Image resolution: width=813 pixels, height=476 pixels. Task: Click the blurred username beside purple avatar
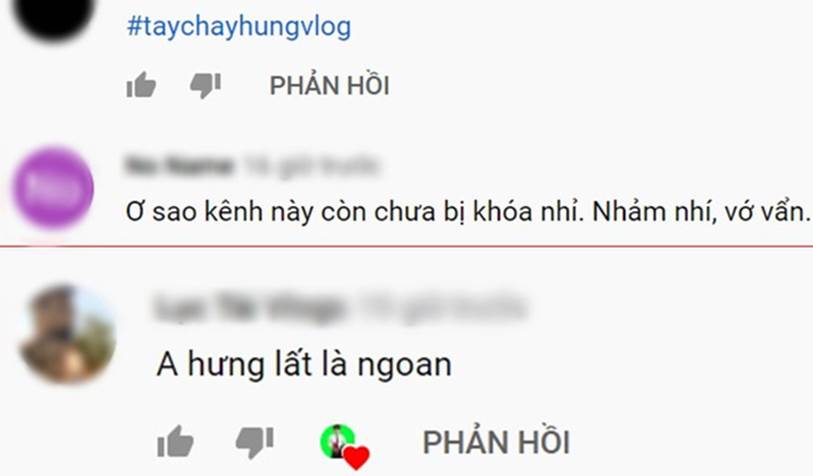(x=179, y=166)
